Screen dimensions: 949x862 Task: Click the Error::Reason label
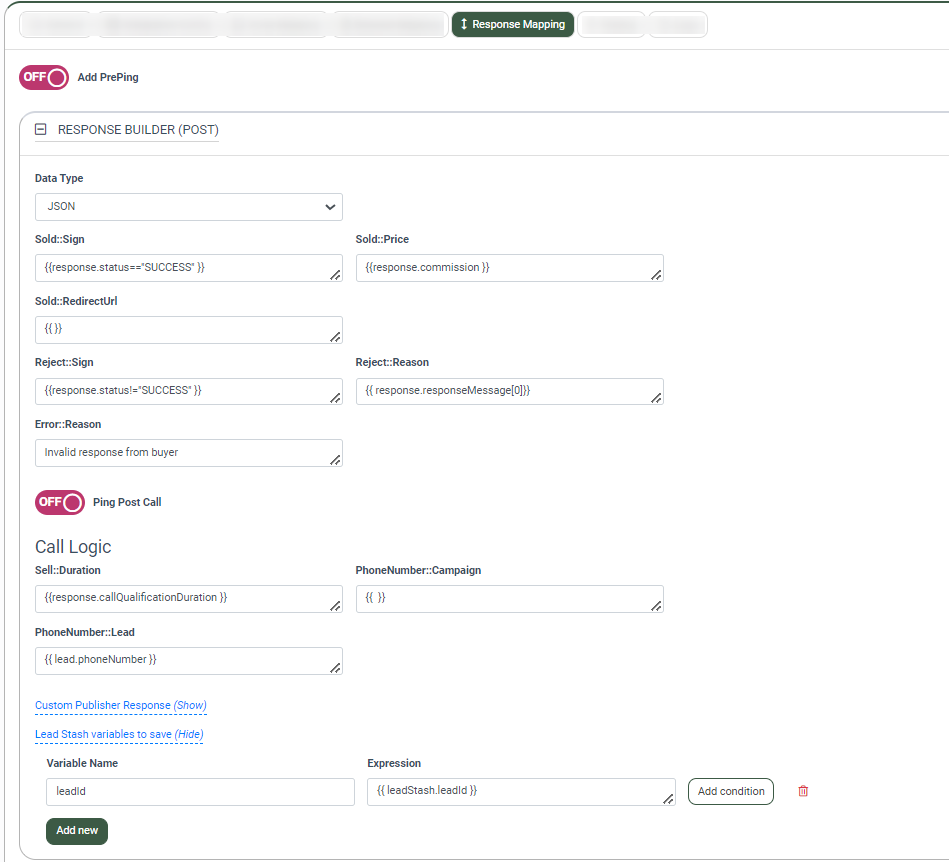coord(68,424)
